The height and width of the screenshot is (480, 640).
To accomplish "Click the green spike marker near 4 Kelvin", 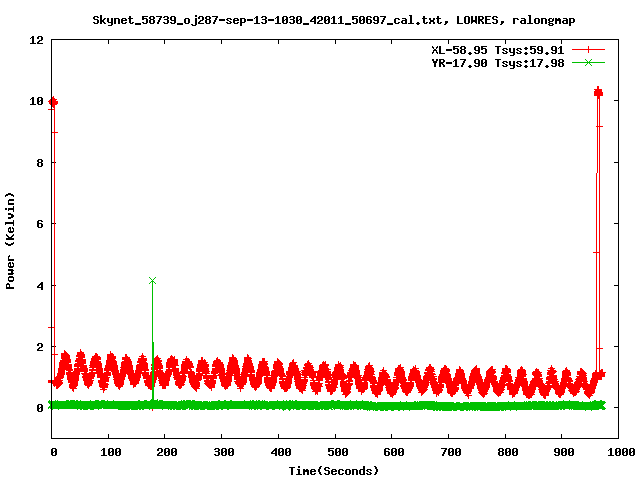I will tap(152, 281).
